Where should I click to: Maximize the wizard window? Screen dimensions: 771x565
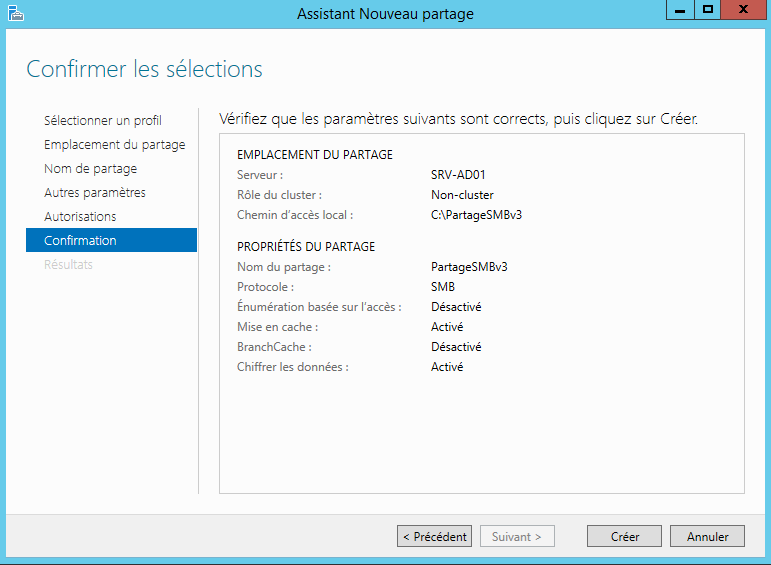click(708, 10)
